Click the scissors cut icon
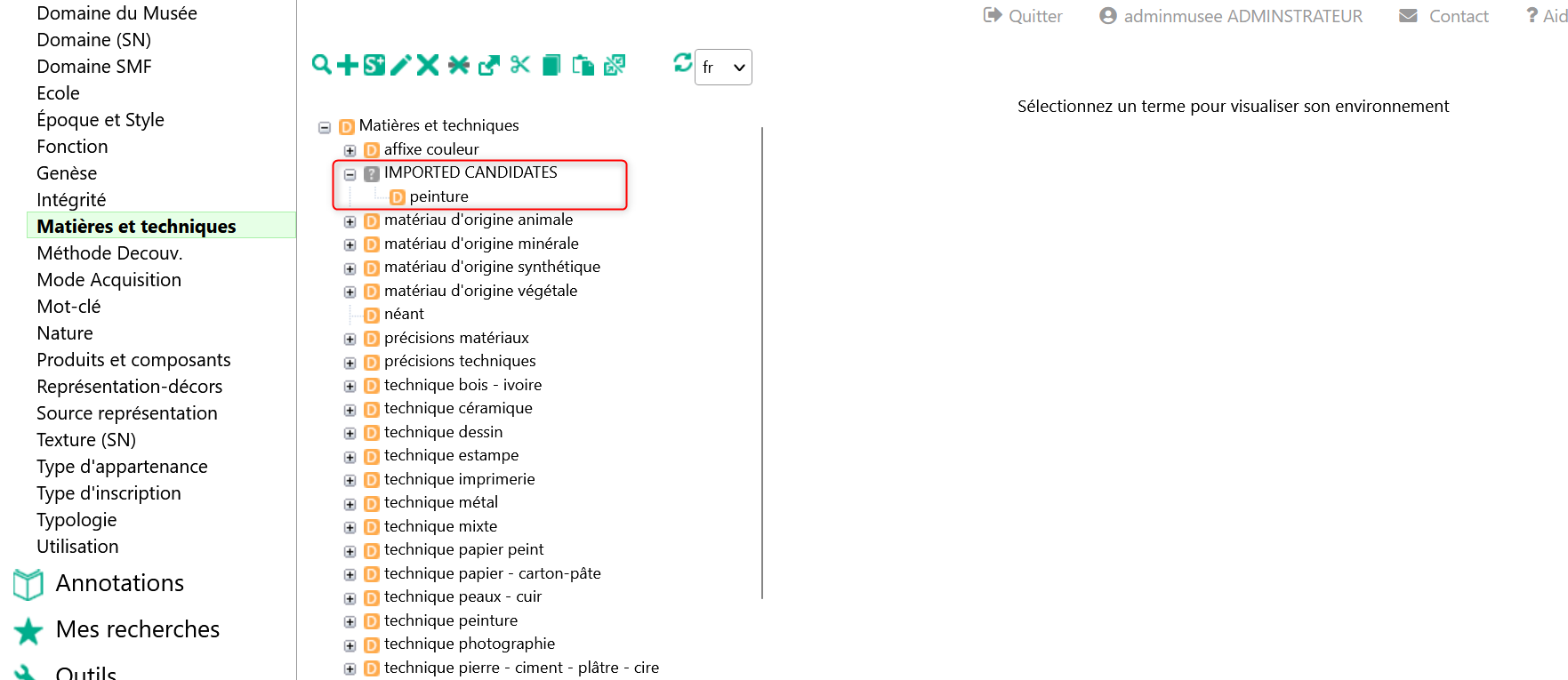This screenshot has width=1568, height=680. pos(520,65)
